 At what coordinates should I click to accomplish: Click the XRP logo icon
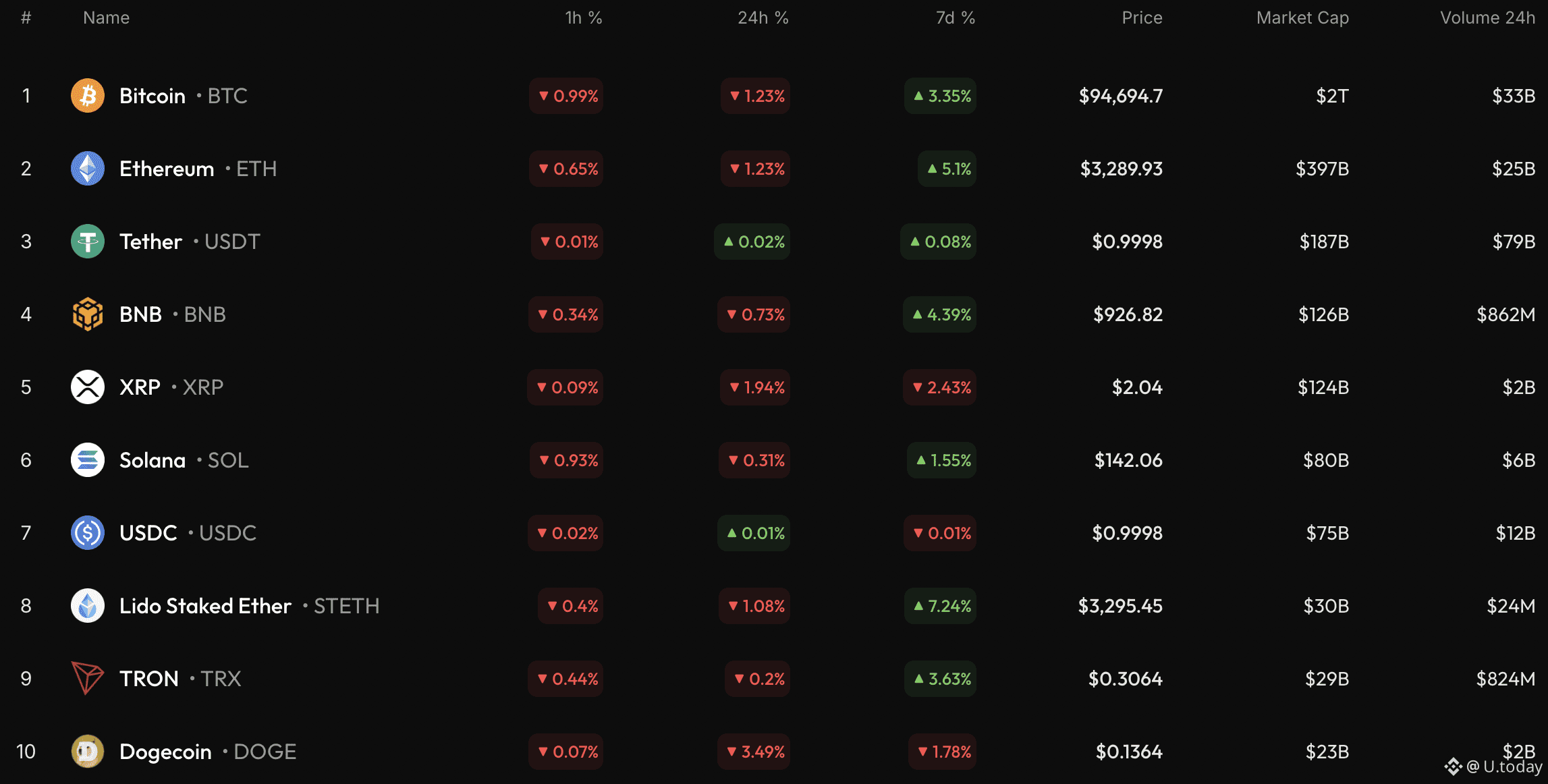coord(88,387)
